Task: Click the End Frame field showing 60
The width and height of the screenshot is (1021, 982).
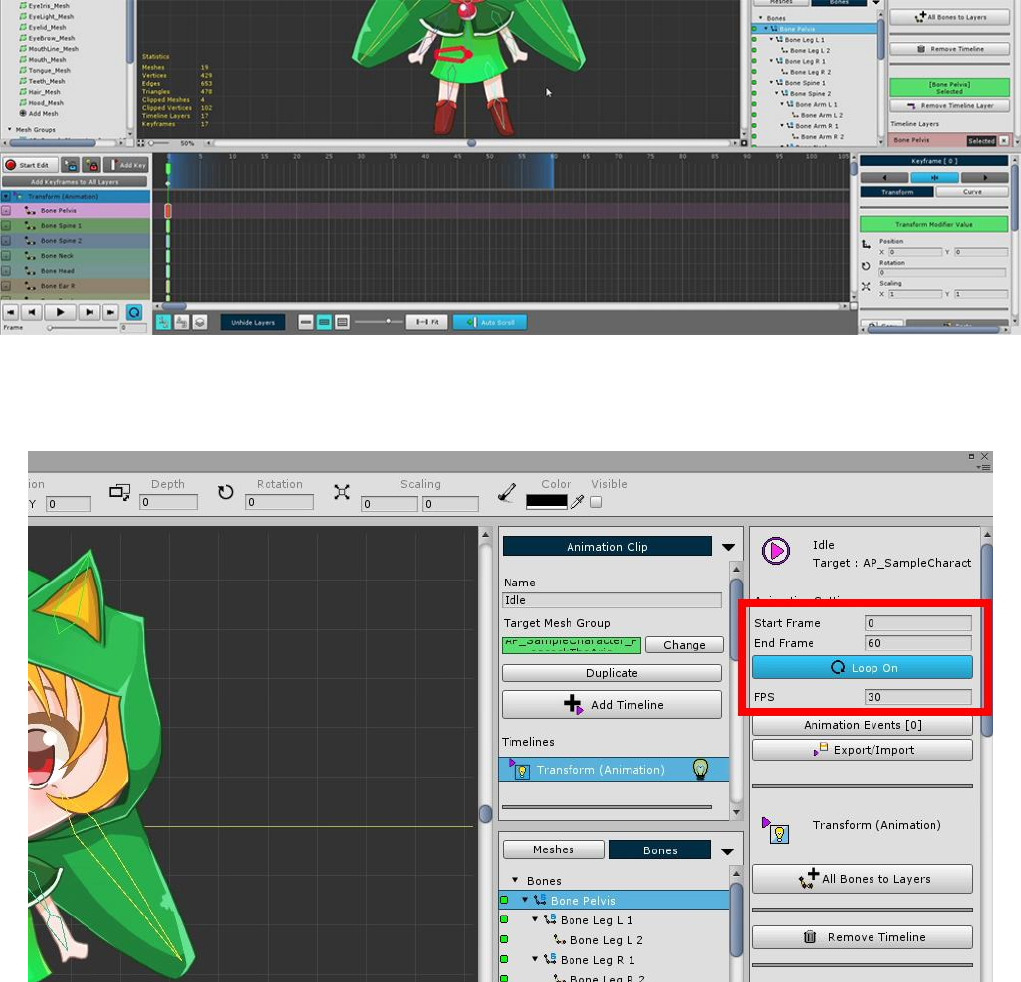Action: pyautogui.click(x=918, y=643)
